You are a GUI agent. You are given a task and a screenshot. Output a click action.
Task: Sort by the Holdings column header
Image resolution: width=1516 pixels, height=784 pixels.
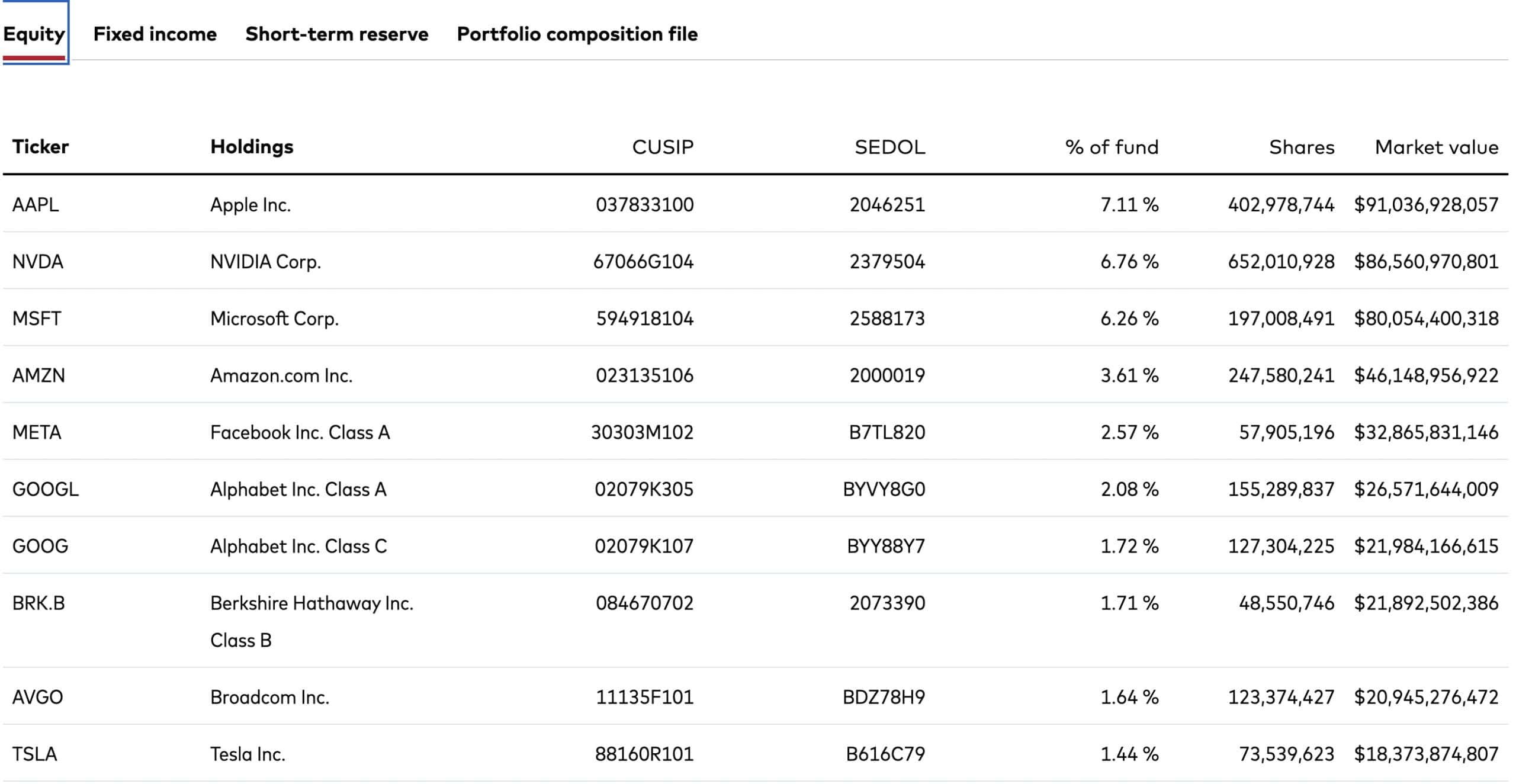pos(252,147)
